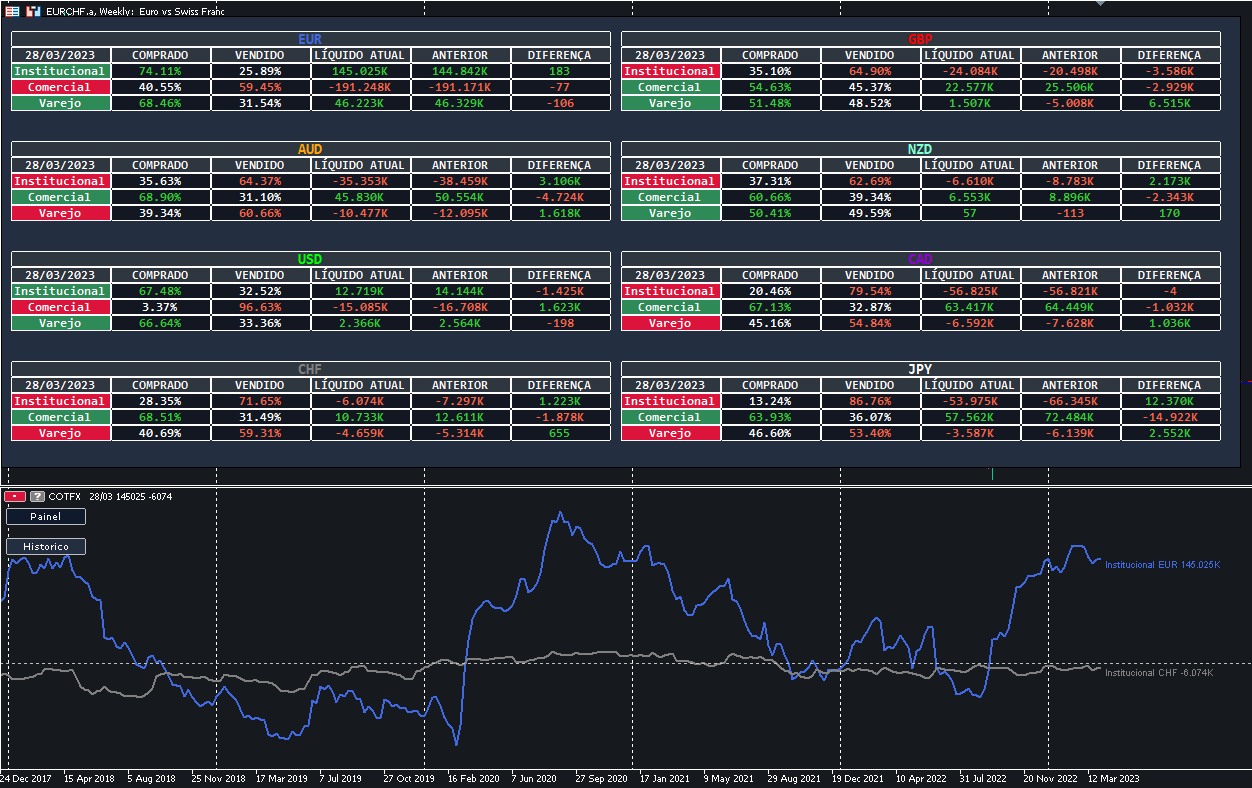Screen dimensions: 1252x788
Task: Click the COMPRADO header in AUD table
Action: (x=160, y=165)
